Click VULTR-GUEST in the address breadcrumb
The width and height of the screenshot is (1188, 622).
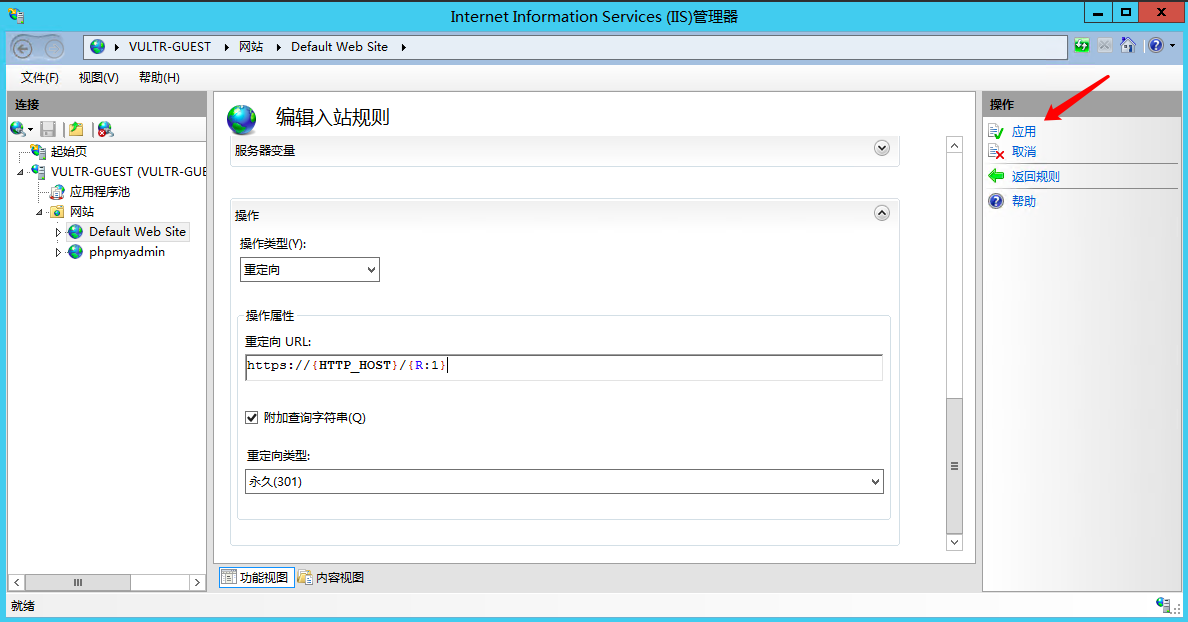click(x=170, y=47)
